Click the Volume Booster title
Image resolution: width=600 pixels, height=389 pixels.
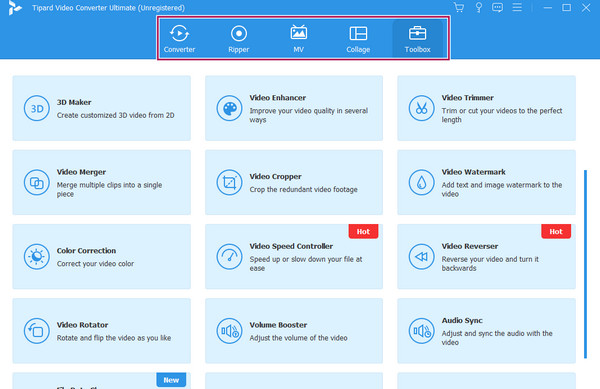click(278, 325)
